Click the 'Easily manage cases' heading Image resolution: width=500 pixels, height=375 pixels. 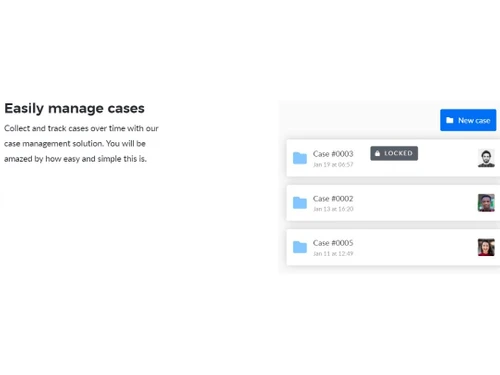tap(74, 108)
